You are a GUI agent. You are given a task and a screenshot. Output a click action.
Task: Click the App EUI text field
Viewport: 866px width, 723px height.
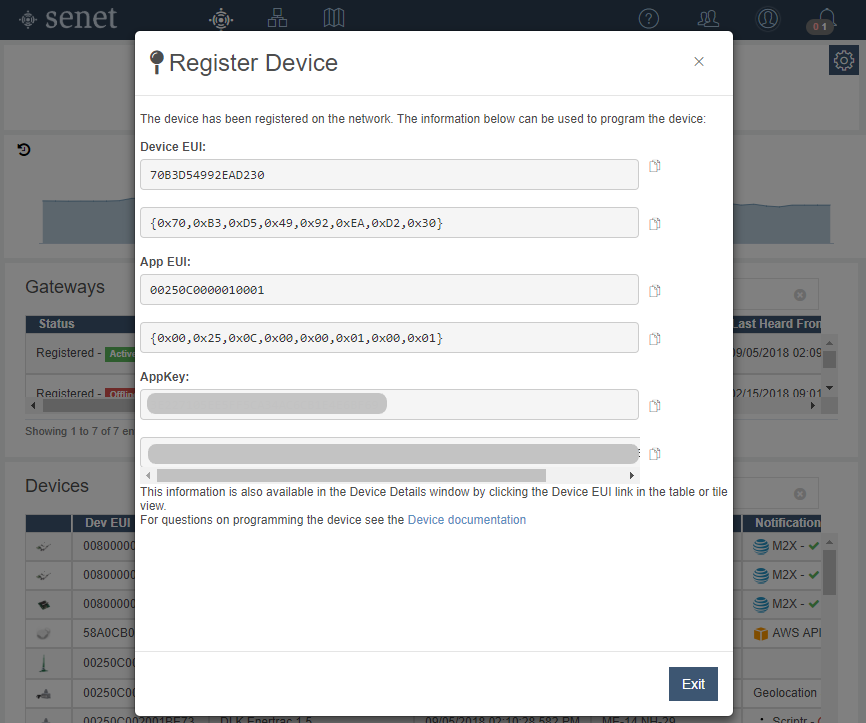tap(389, 290)
